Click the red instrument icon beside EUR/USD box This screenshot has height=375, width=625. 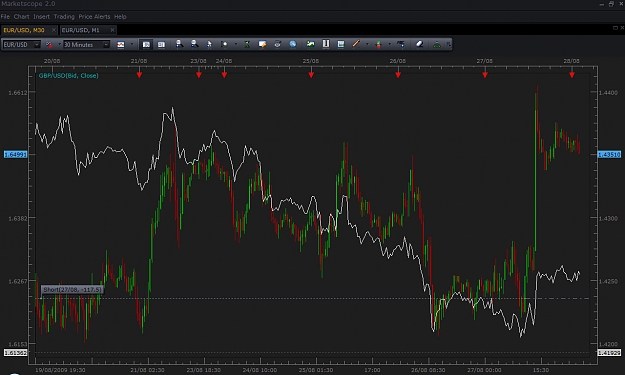[49, 45]
